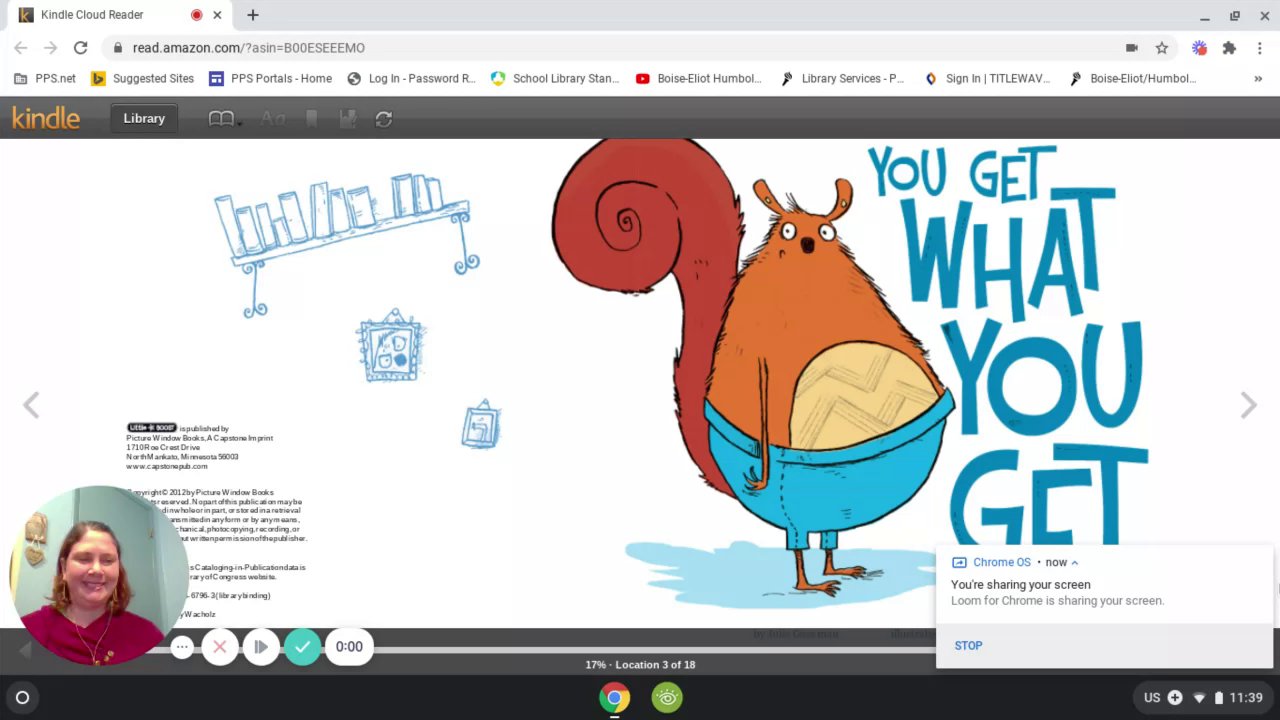Open Loom recorder more options button
1280x720 pixels.
[x=181, y=647]
